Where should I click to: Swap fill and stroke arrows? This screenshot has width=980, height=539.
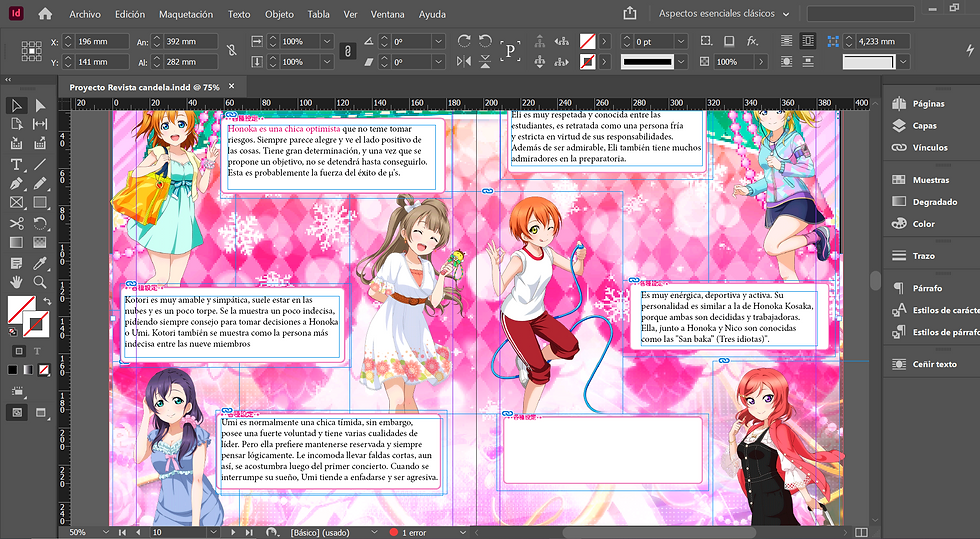click(x=47, y=302)
